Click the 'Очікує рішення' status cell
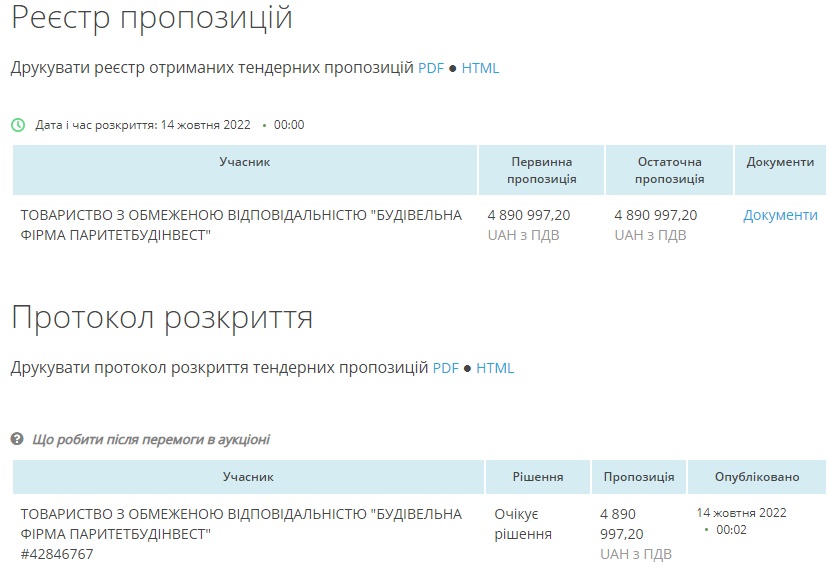 pos(523,524)
